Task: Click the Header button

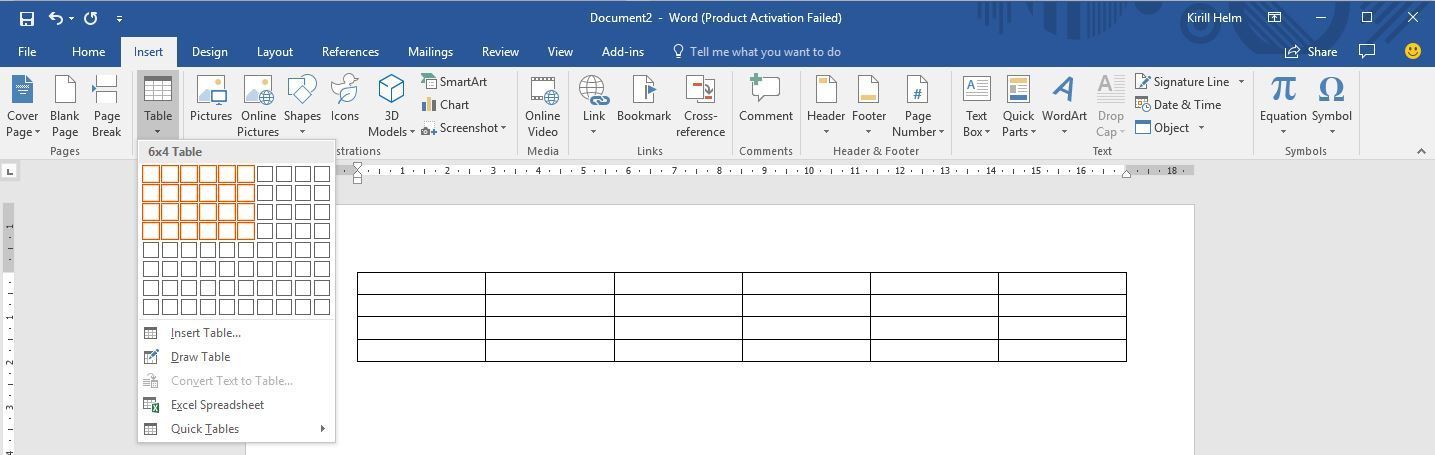Action: (826, 106)
